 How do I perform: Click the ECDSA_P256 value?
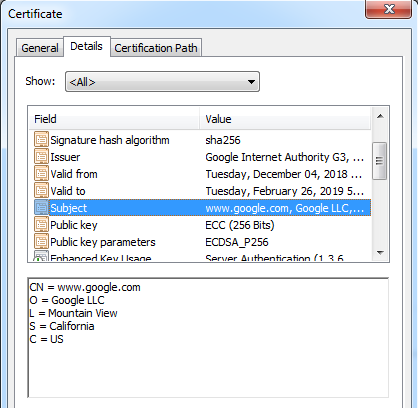point(237,242)
